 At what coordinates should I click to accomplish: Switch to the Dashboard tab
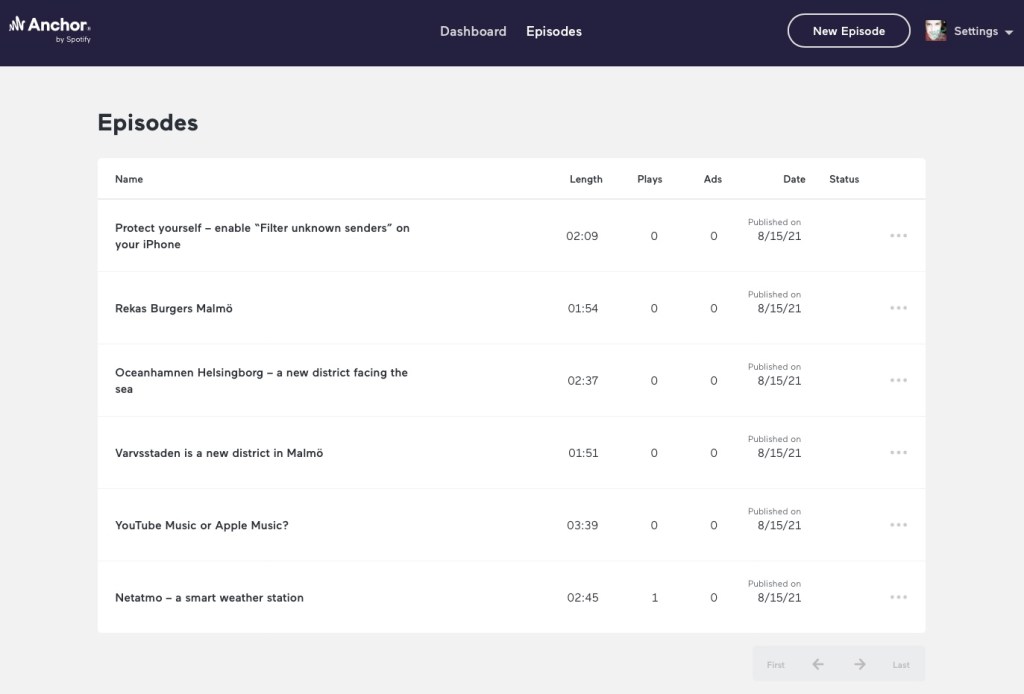[472, 31]
